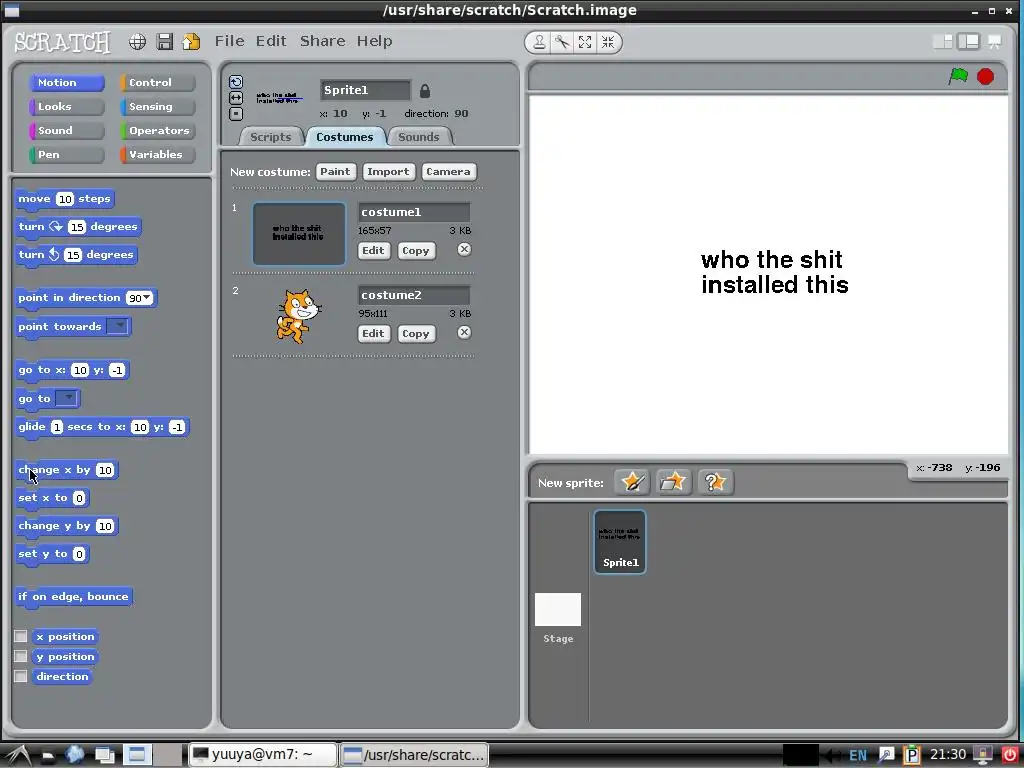Image resolution: width=1024 pixels, height=768 pixels.
Task: Select the grow sprite tool
Action: [x=584, y=42]
